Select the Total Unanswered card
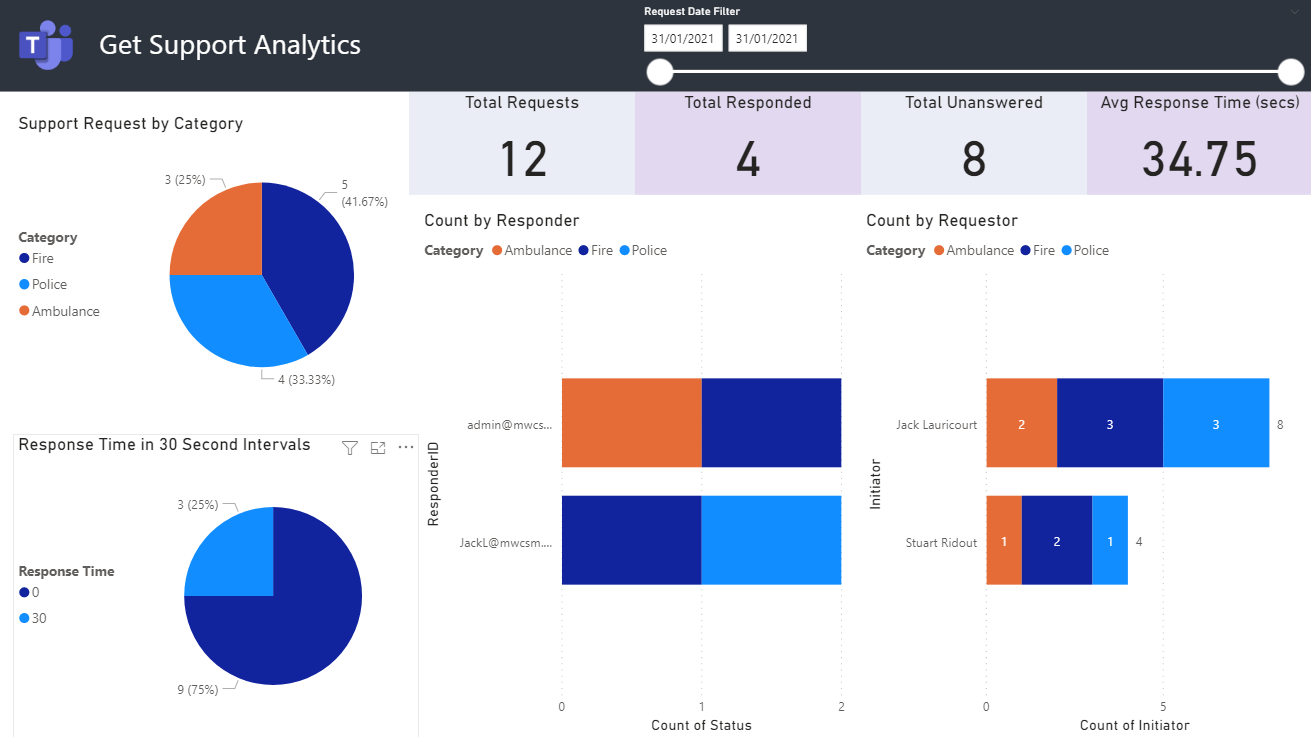 (x=974, y=143)
